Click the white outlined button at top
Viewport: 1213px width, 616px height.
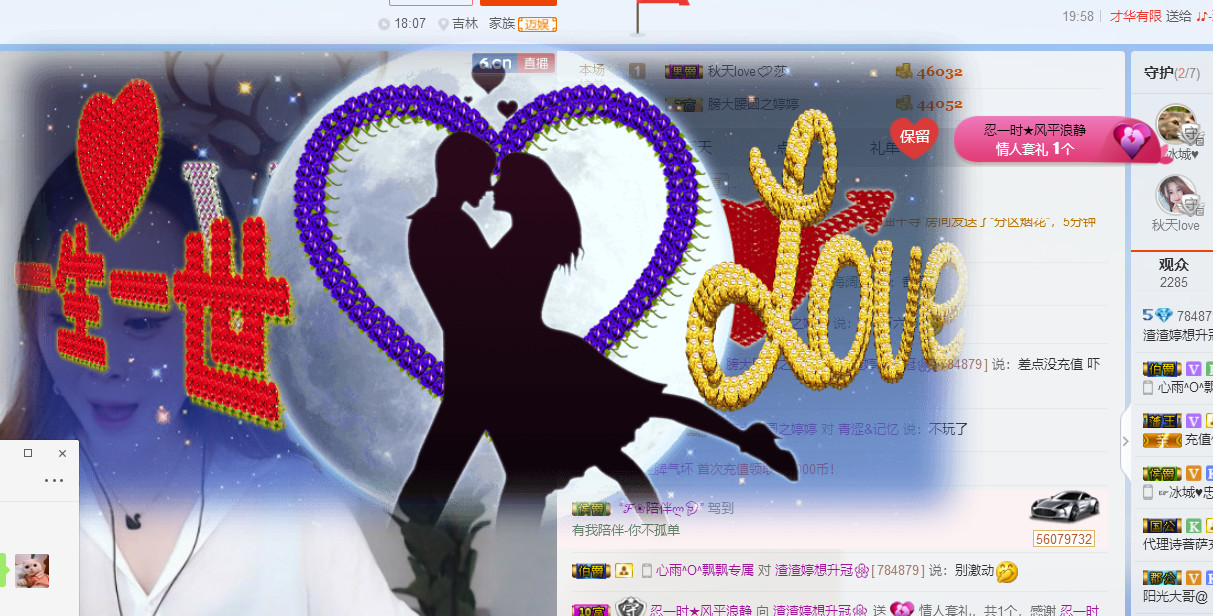(x=431, y=3)
